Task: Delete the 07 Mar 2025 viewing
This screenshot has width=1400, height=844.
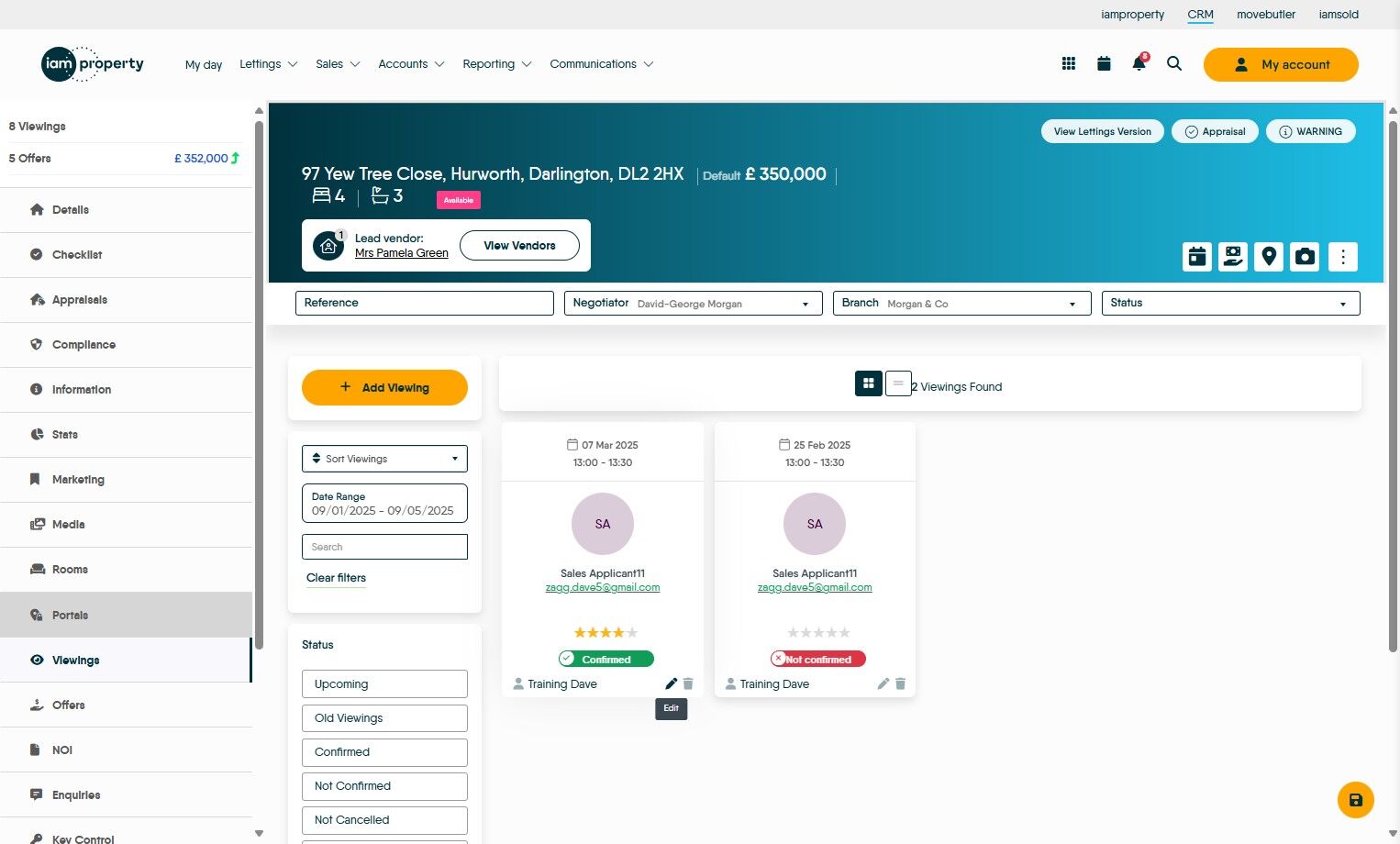Action: click(688, 683)
